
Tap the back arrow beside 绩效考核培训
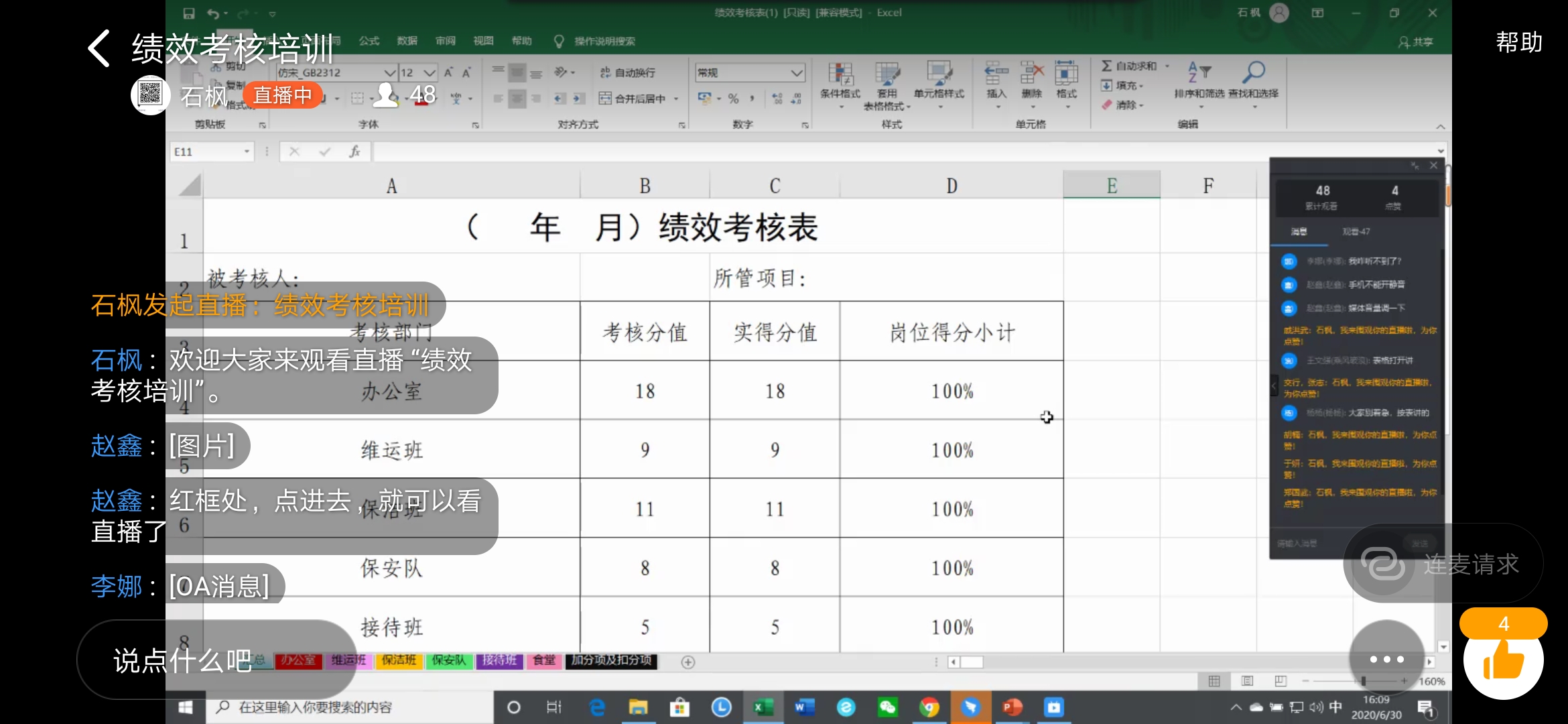point(99,48)
